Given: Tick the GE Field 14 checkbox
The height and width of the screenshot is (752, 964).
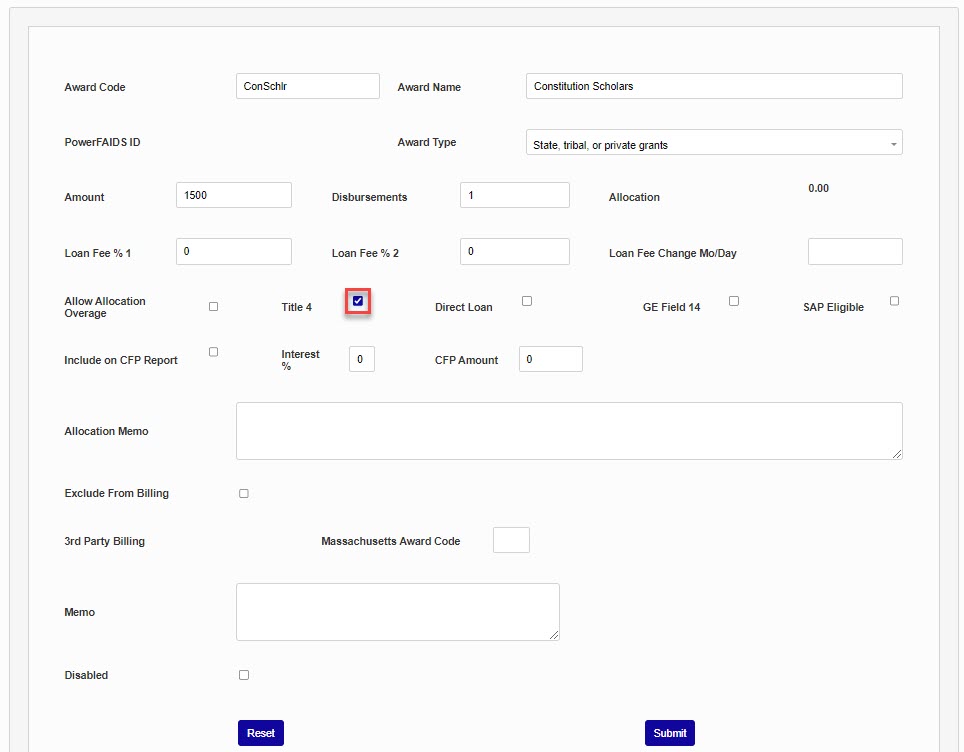Looking at the screenshot, I should (734, 301).
